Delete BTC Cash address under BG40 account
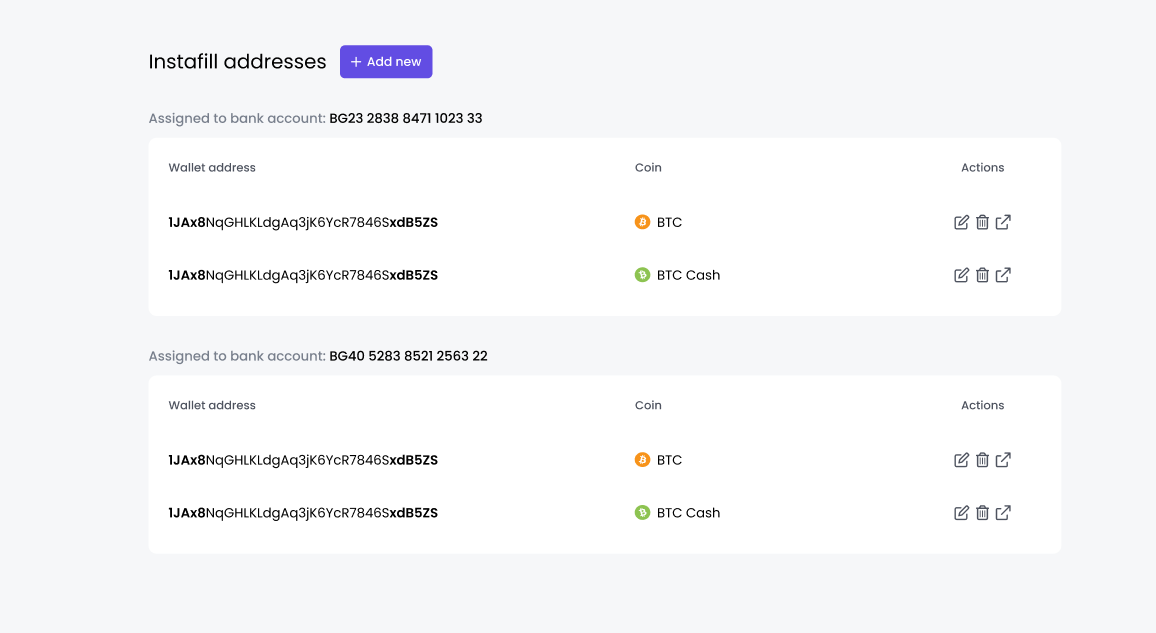The image size is (1156, 633). coord(982,514)
